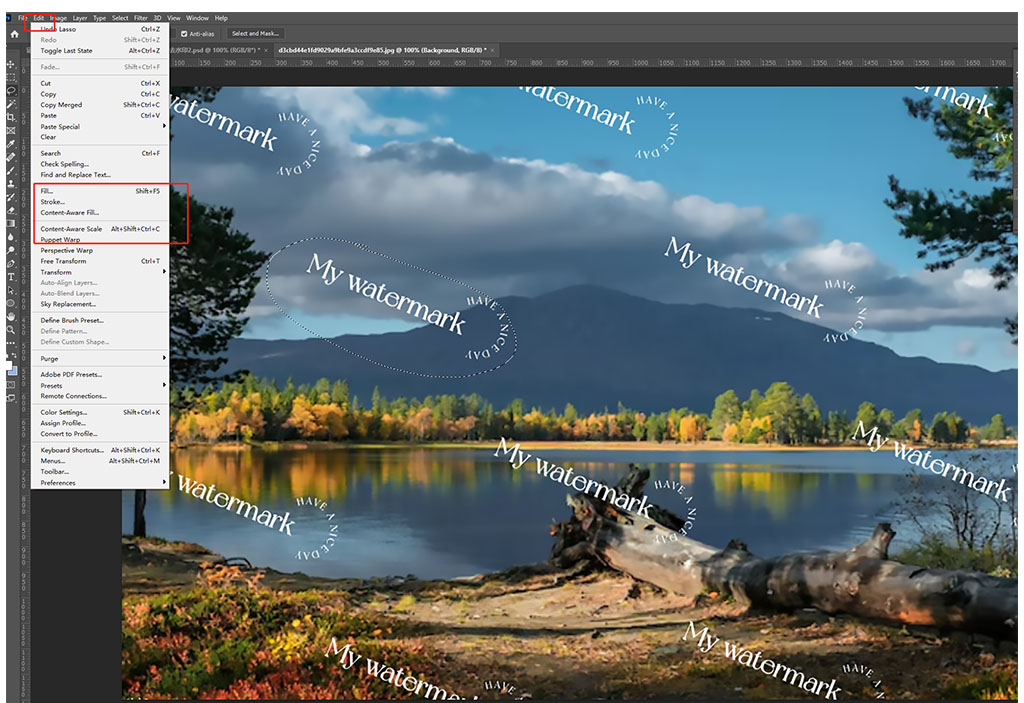Choose Copy Merged menu item
The image size is (1024, 703).
(100, 105)
